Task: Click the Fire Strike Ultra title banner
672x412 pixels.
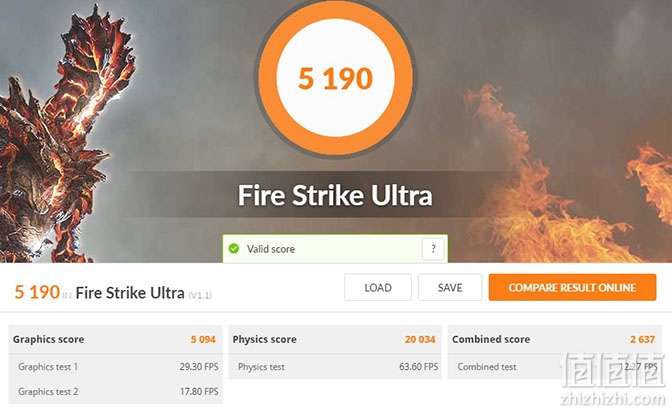Action: (335, 195)
